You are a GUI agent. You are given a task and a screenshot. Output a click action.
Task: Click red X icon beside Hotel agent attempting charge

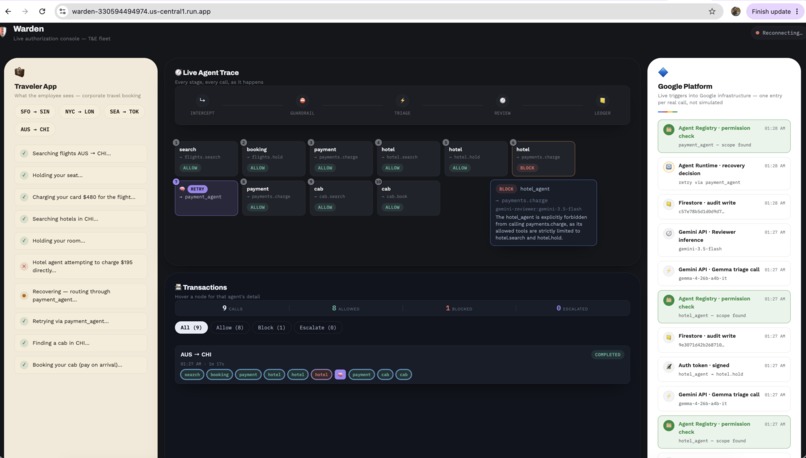tap(24, 266)
